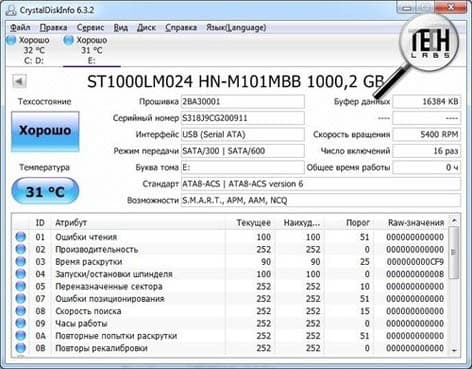Click status icon for attribute 03 Время раскрутки

[21, 261]
